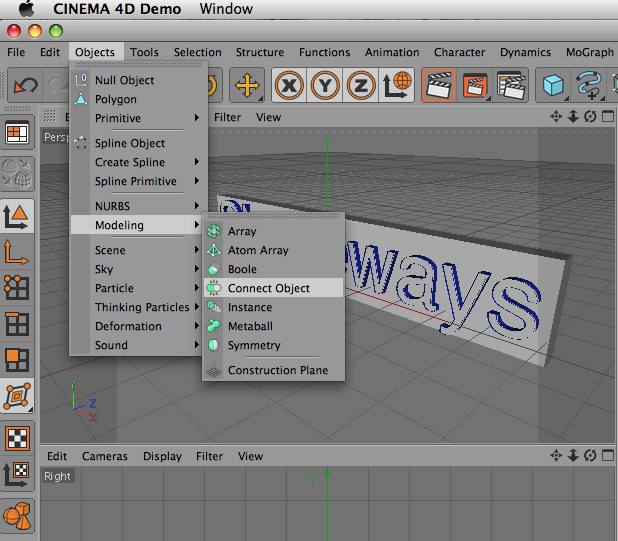This screenshot has width=618, height=541.
Task: Zoom perspective viewport arrows icon
Action: (573, 117)
